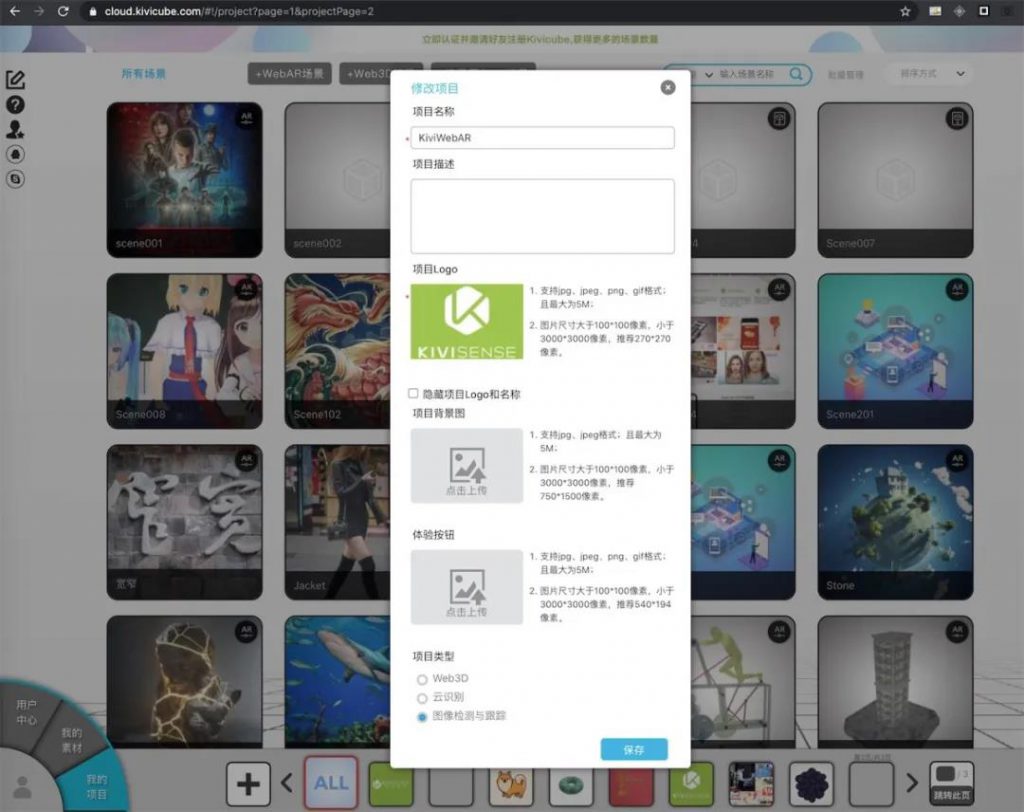The width and height of the screenshot is (1024, 812).
Task: Click the 项目描述 text area
Action: 542,216
